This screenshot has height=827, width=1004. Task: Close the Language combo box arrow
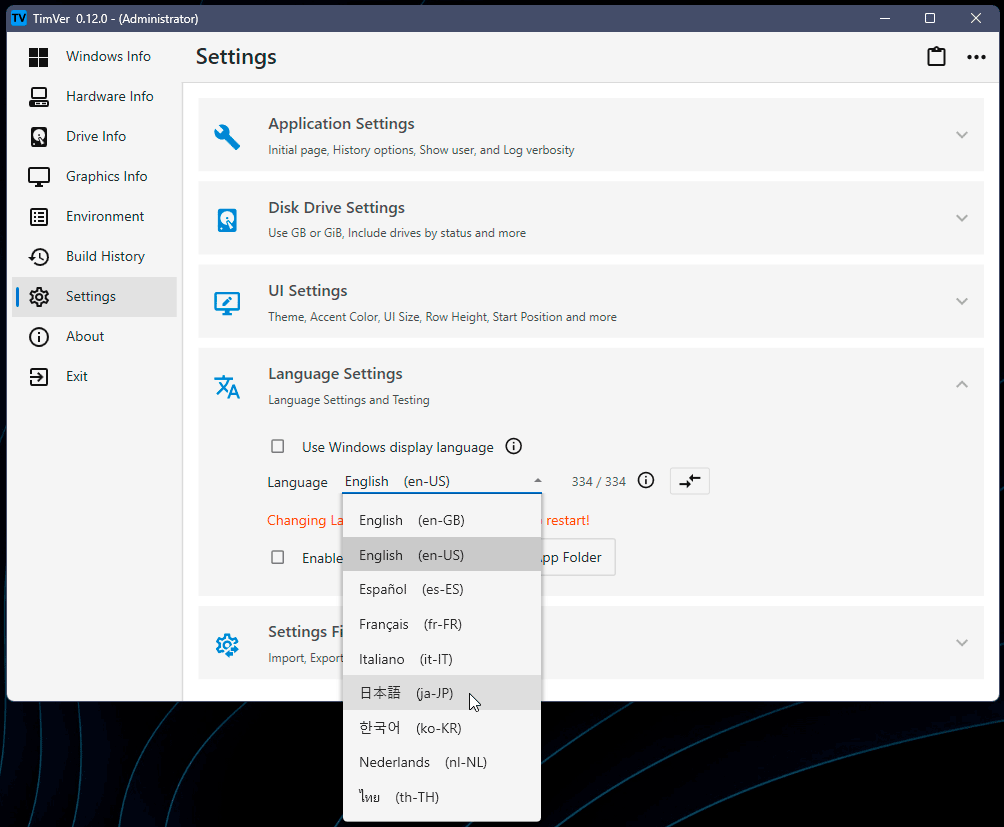(x=538, y=481)
